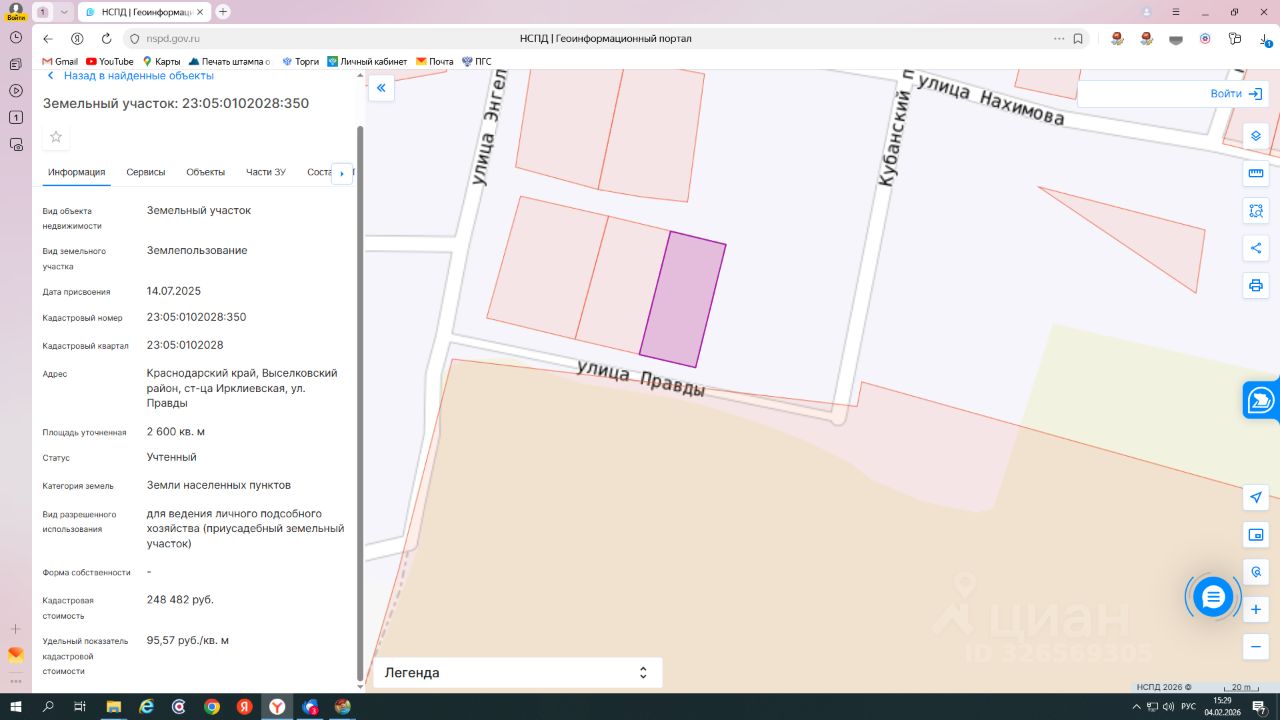Zoom in on the map

click(1256, 609)
